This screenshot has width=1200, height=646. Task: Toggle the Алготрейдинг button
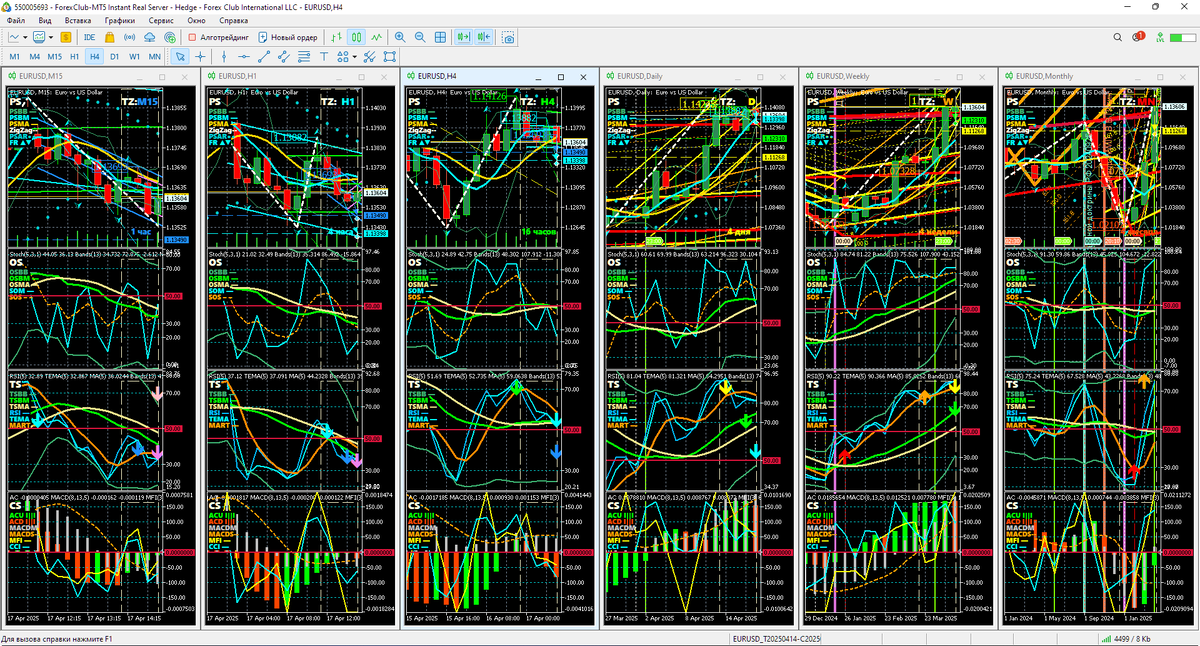[x=218, y=37]
